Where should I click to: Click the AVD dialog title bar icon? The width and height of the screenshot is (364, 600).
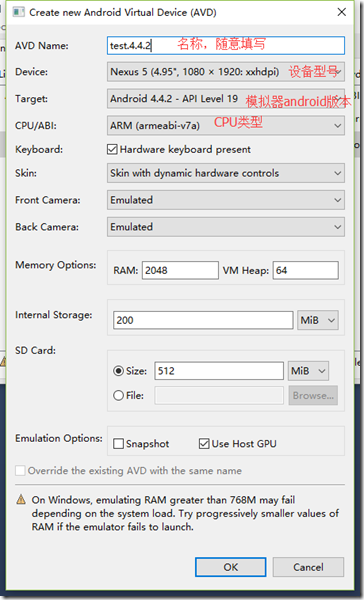tap(18, 12)
